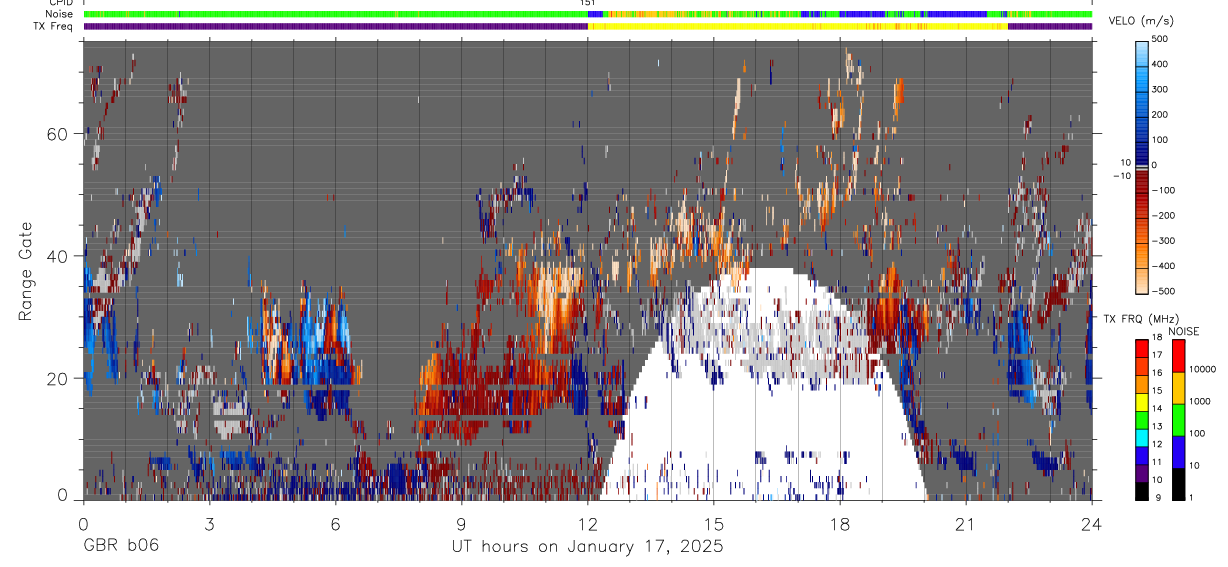Click the 1 tick at the NOISE colorbar bottom
This screenshot has height=567, width=1228.
pyautogui.click(x=1190, y=497)
